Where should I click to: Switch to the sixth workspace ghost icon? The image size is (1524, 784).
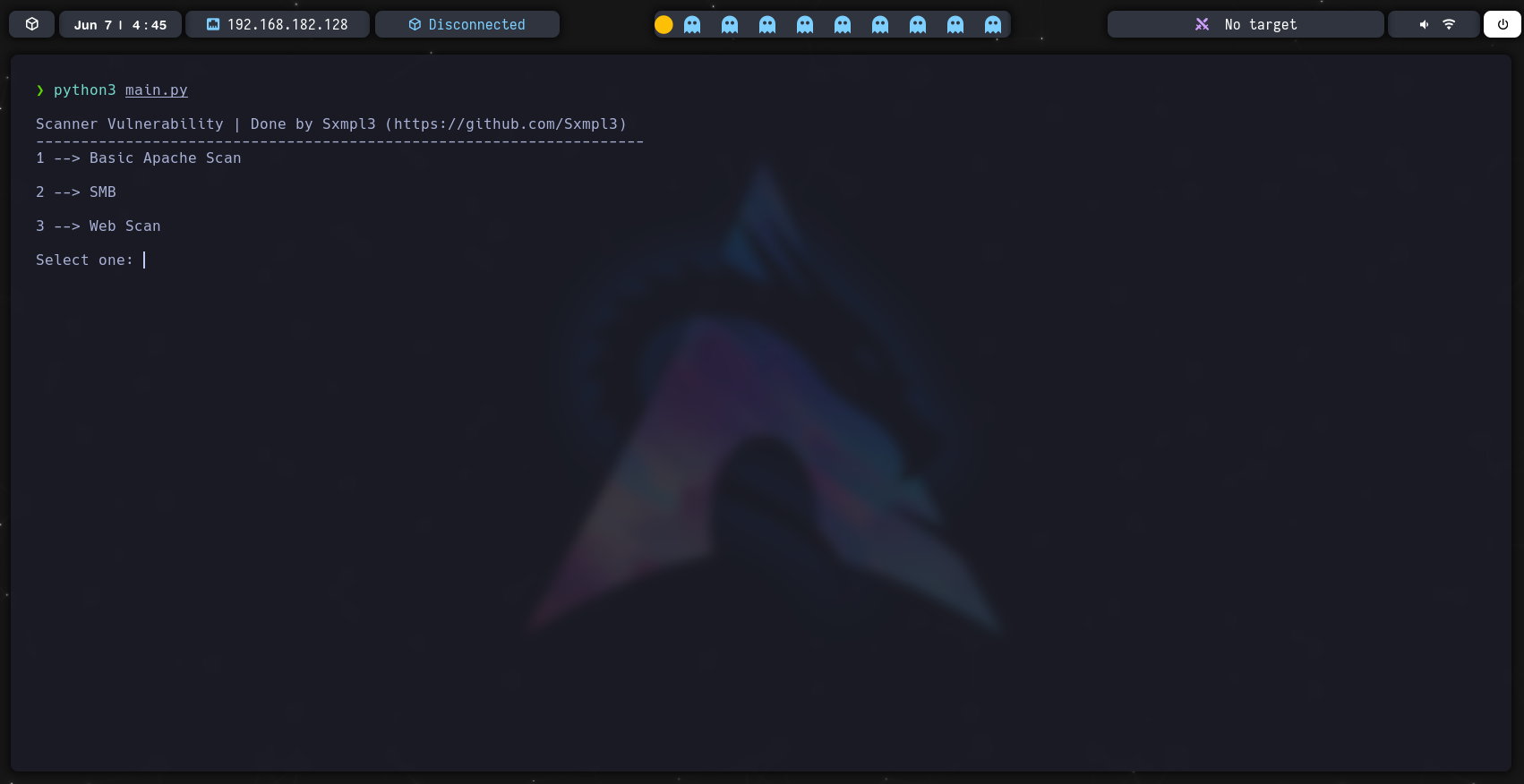[x=843, y=24]
